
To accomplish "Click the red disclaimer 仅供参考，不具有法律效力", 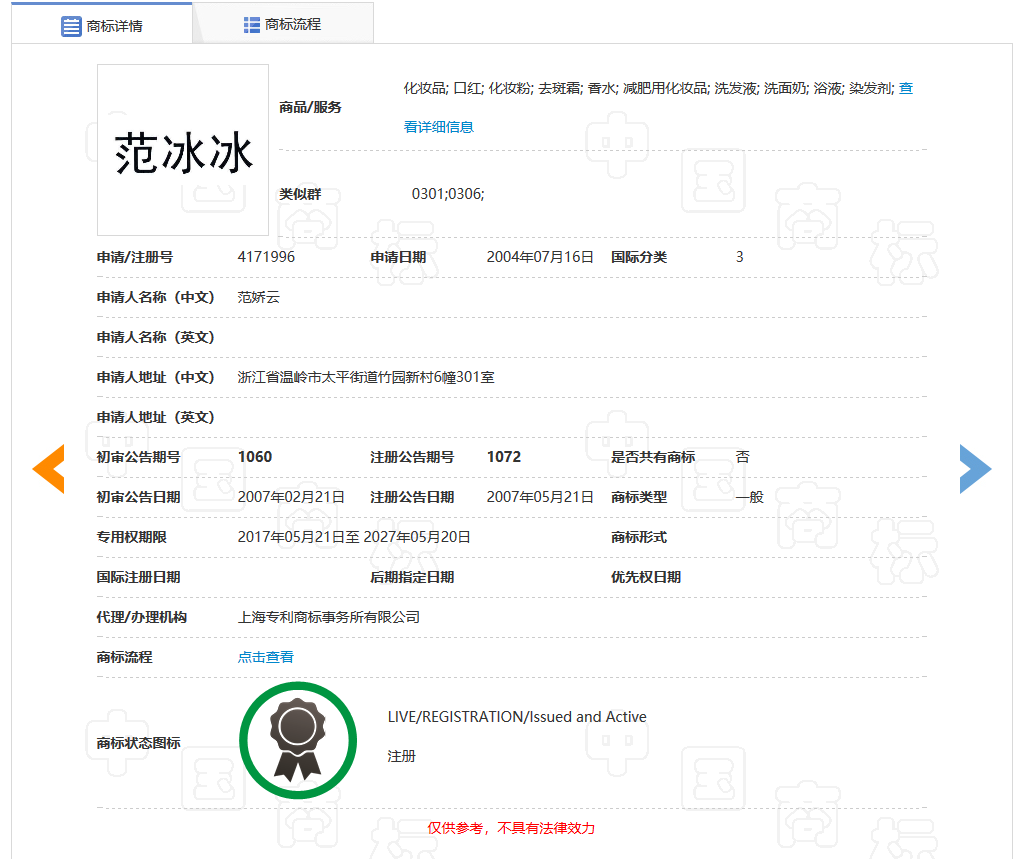I will [511, 828].
